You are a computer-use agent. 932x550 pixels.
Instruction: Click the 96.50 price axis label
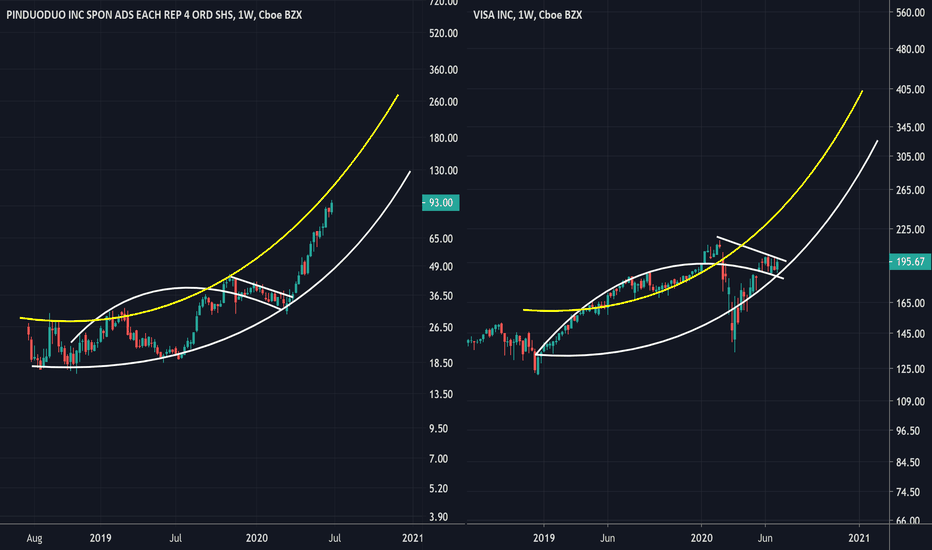click(908, 431)
